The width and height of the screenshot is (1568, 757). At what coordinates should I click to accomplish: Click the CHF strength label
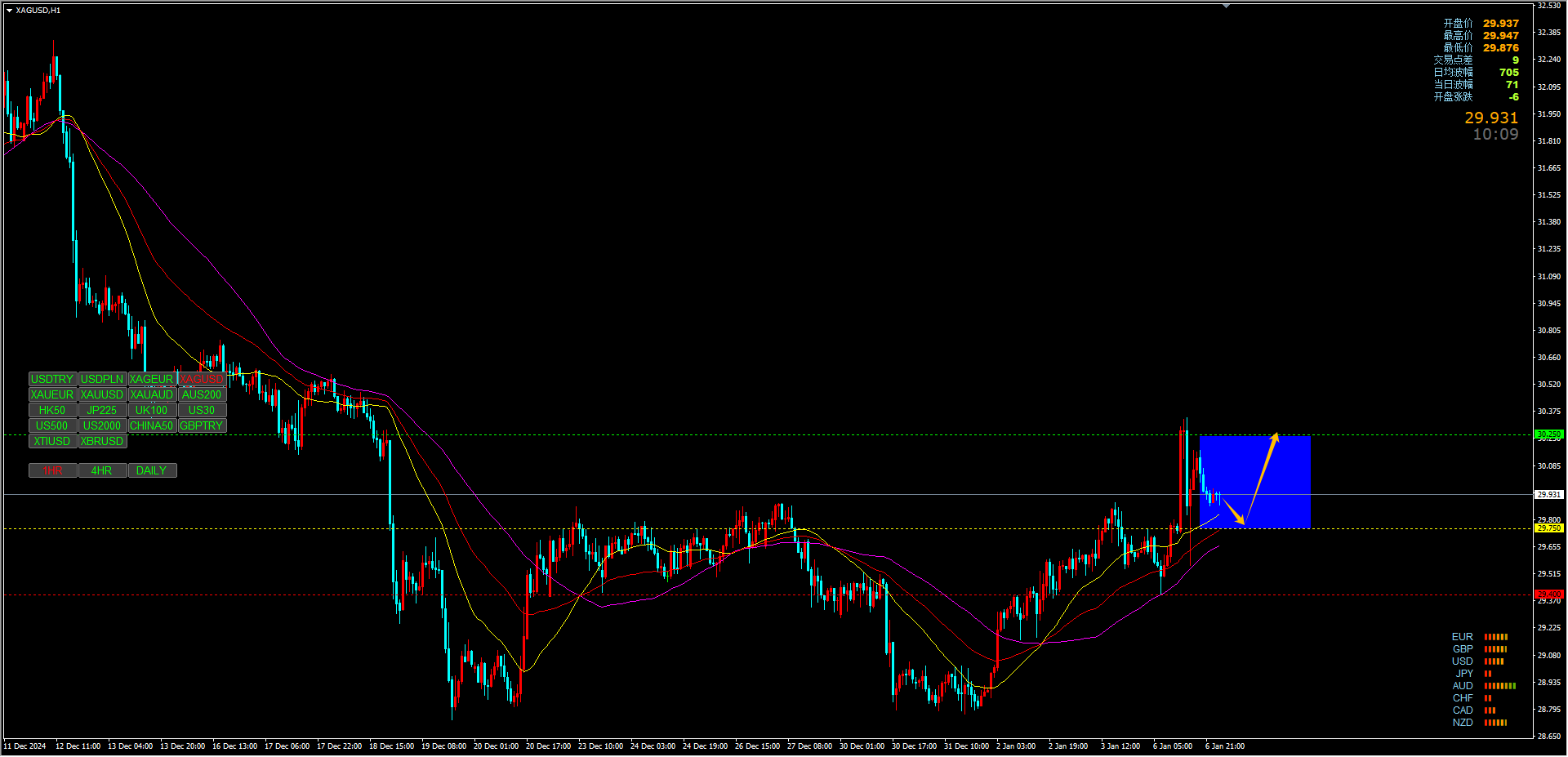click(x=1463, y=698)
